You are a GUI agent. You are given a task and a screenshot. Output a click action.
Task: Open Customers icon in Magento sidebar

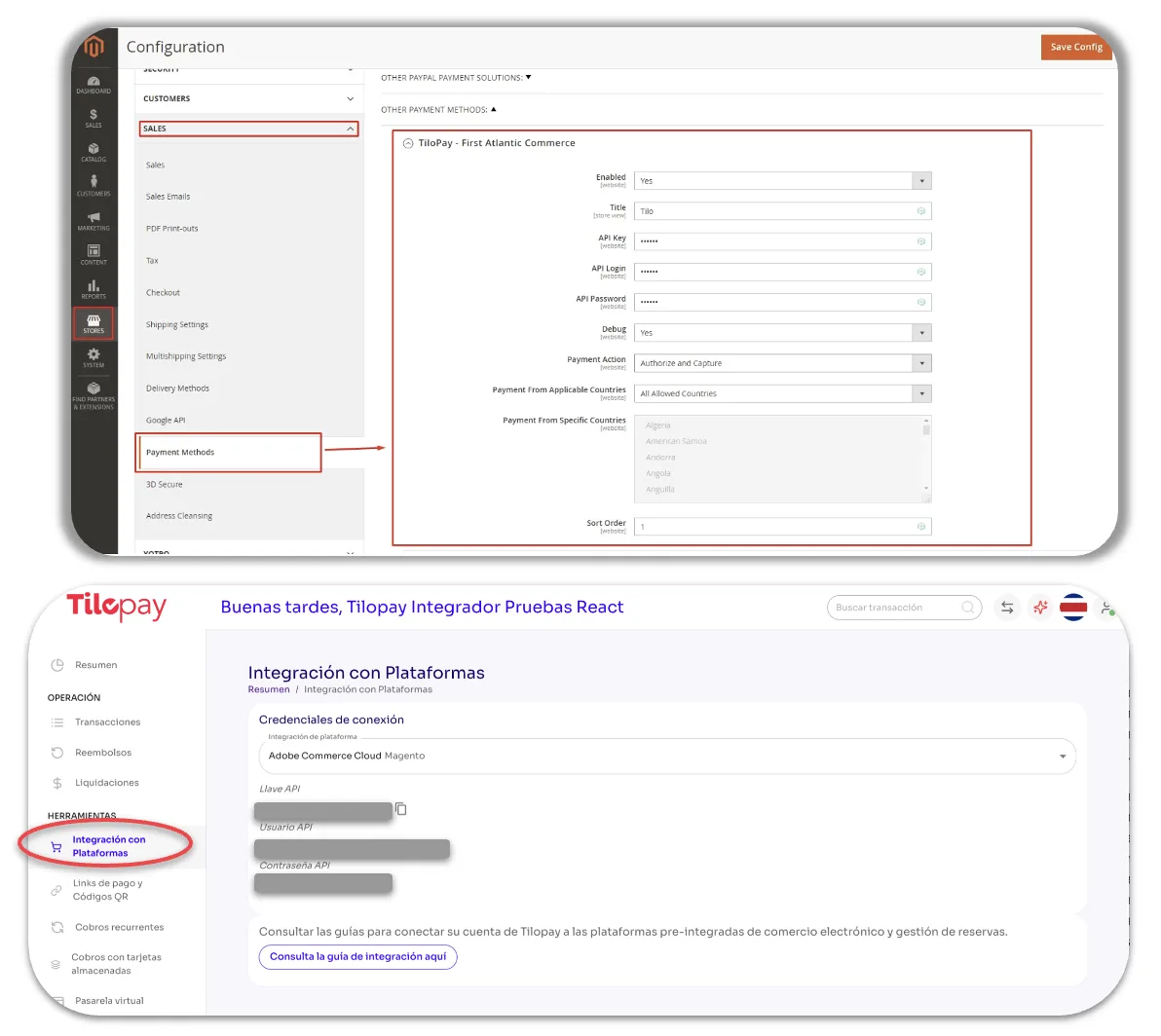[94, 187]
